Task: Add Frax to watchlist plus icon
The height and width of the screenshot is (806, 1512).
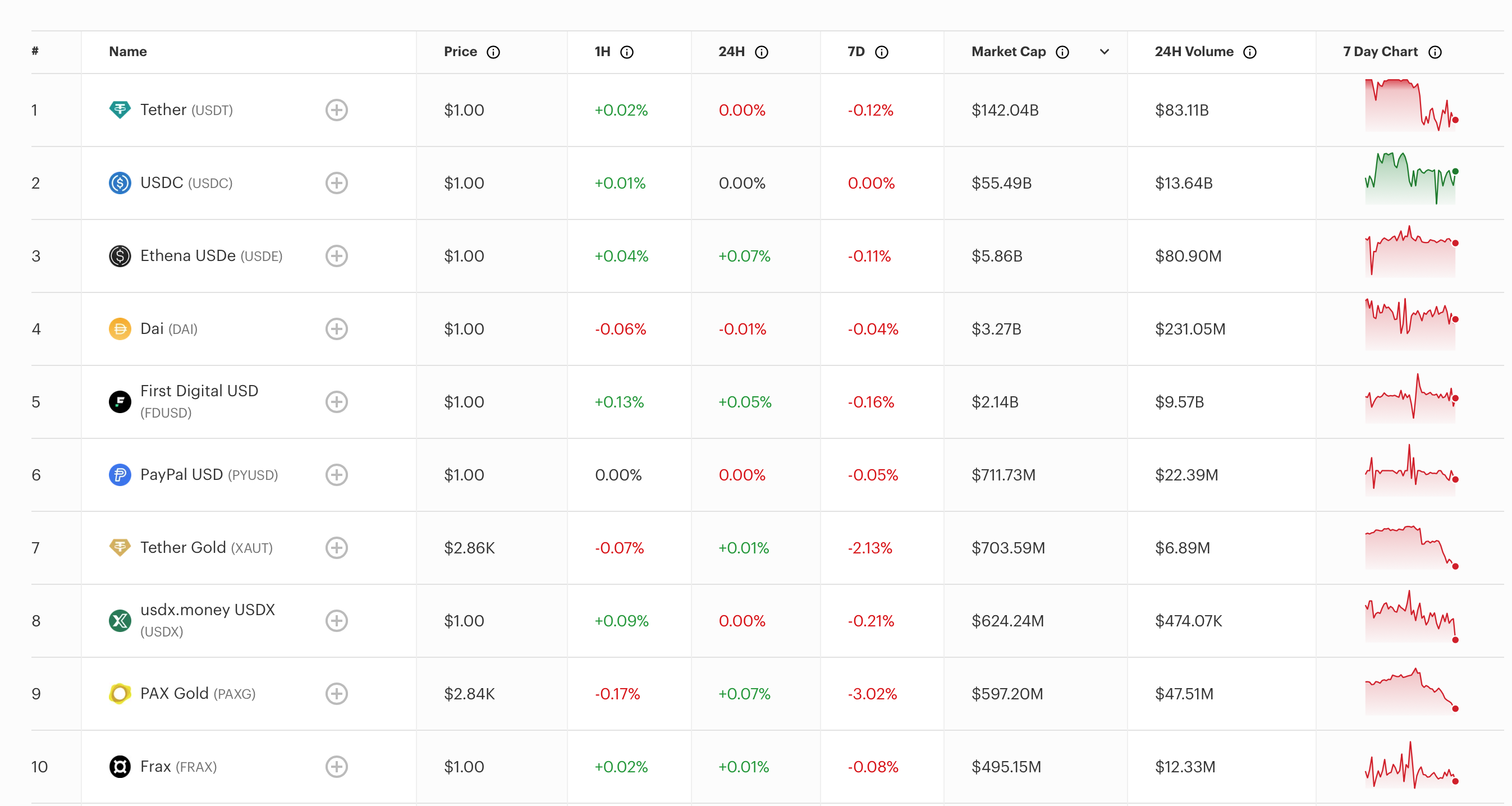Action: click(x=336, y=767)
